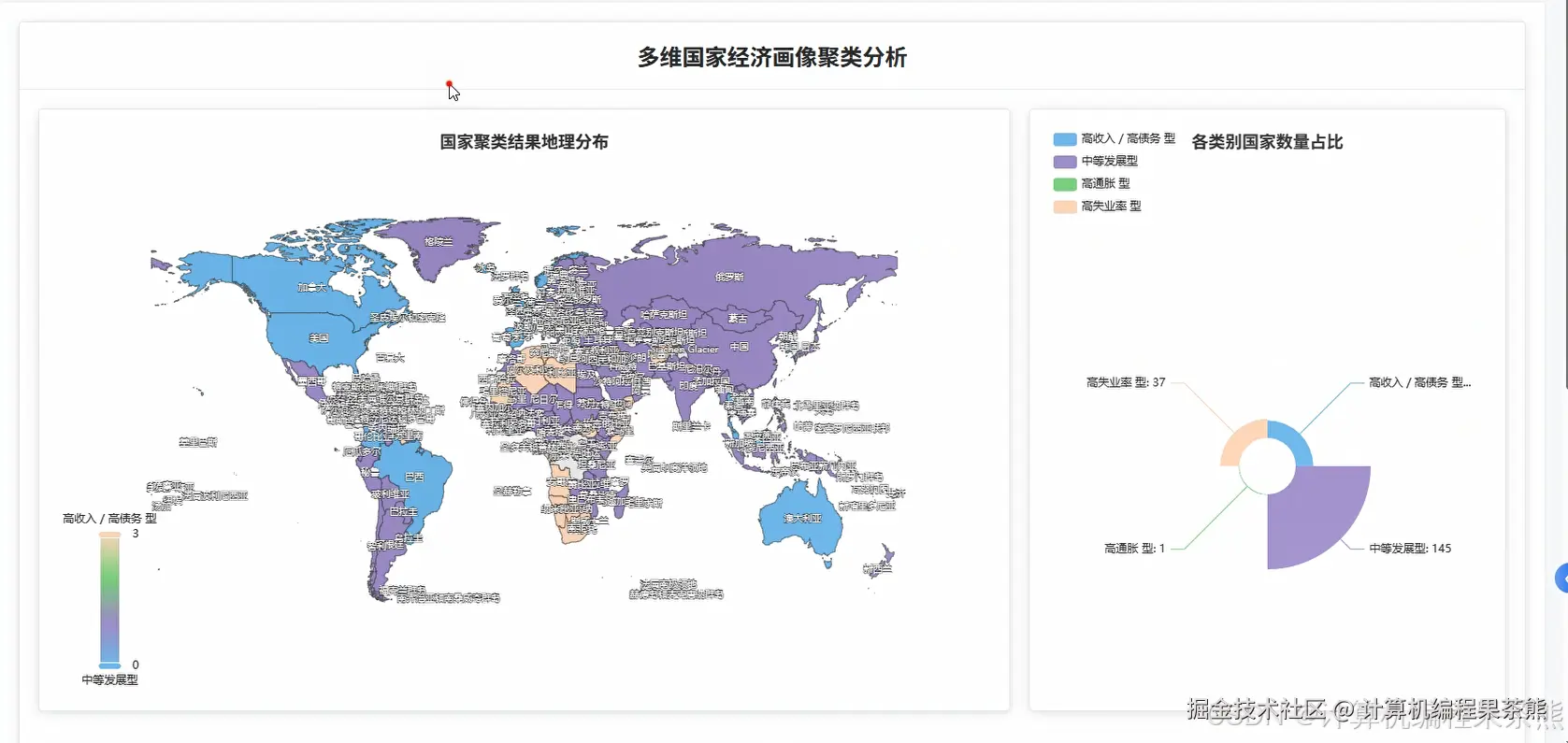
Task: Select Canada (加拿大) on the map
Action: [x=311, y=288]
